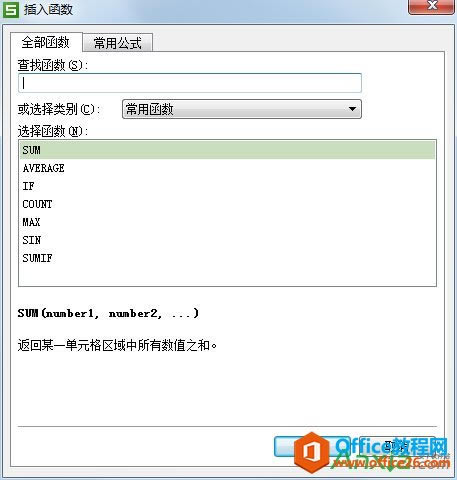Select the MAX function
Screen dimensions: 457x480
(x=228, y=222)
